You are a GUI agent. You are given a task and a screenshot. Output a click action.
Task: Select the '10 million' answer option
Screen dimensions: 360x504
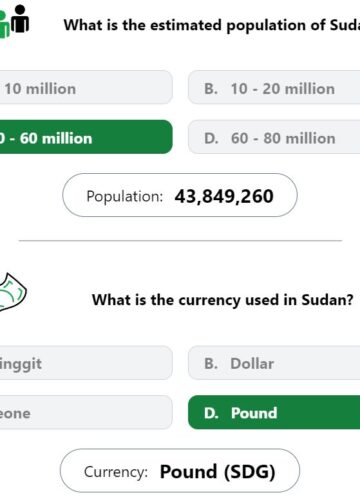pos(85,87)
